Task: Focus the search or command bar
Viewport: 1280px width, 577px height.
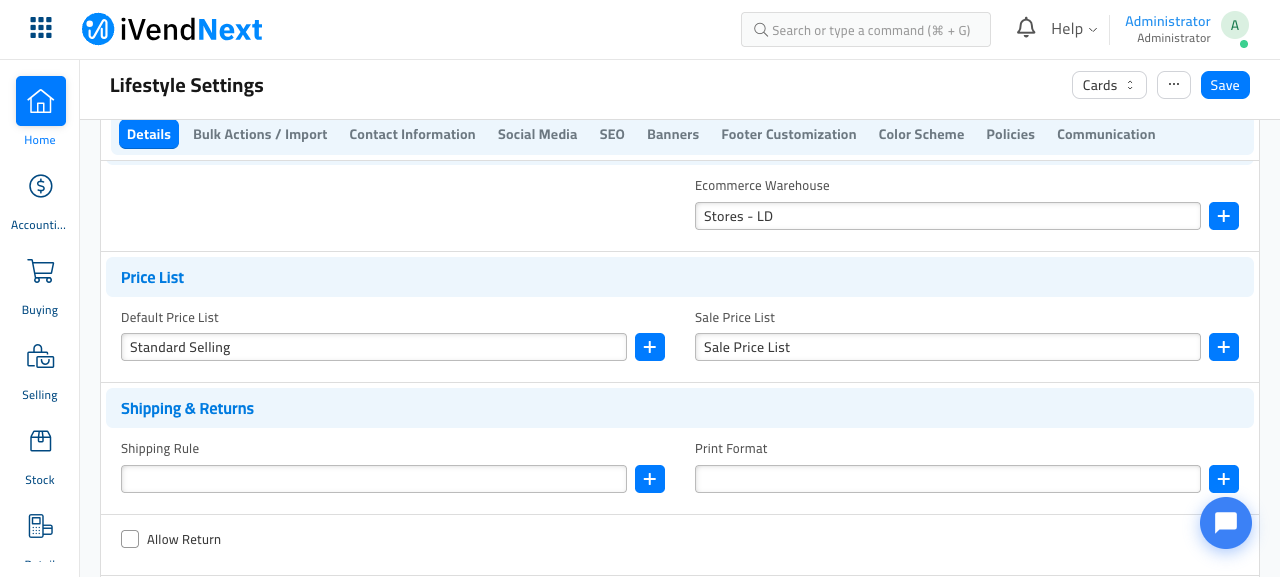Action: (866, 30)
